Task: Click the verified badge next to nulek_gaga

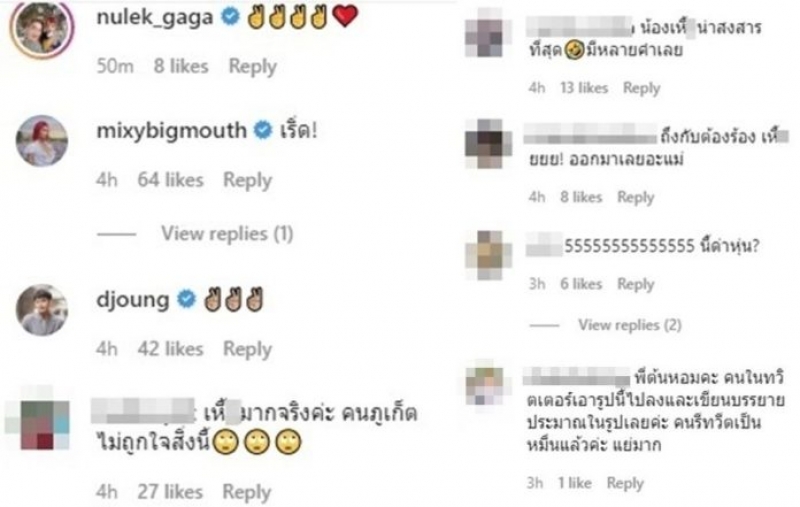Action: coord(230,17)
